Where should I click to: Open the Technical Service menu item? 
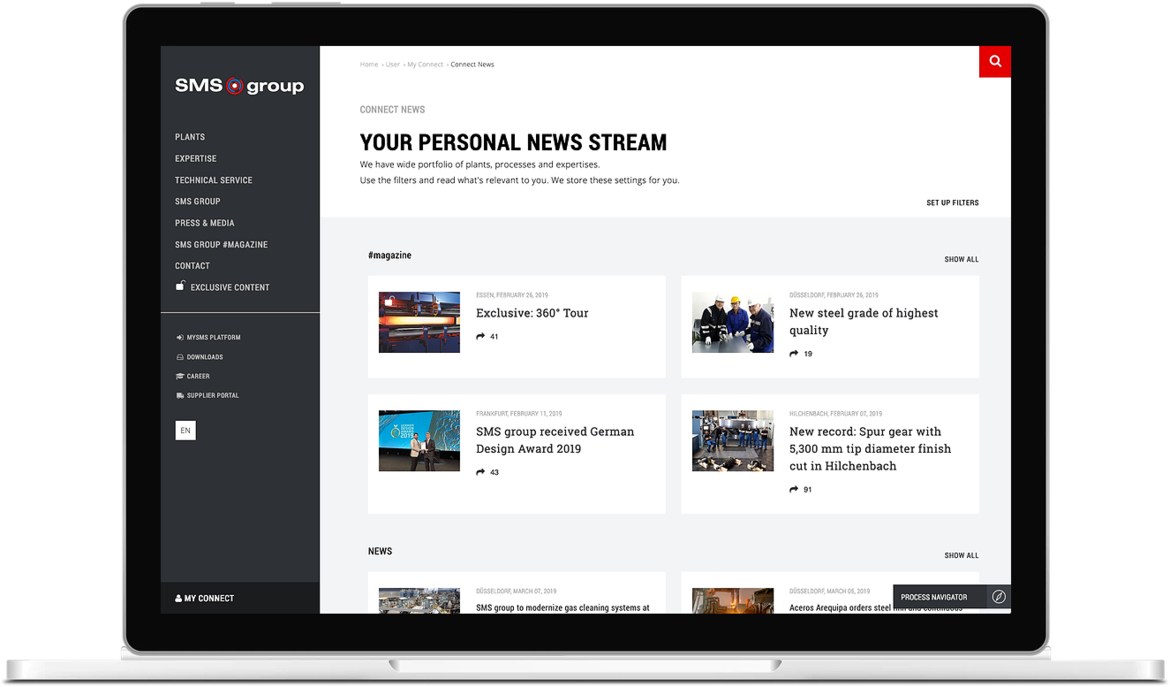point(213,180)
